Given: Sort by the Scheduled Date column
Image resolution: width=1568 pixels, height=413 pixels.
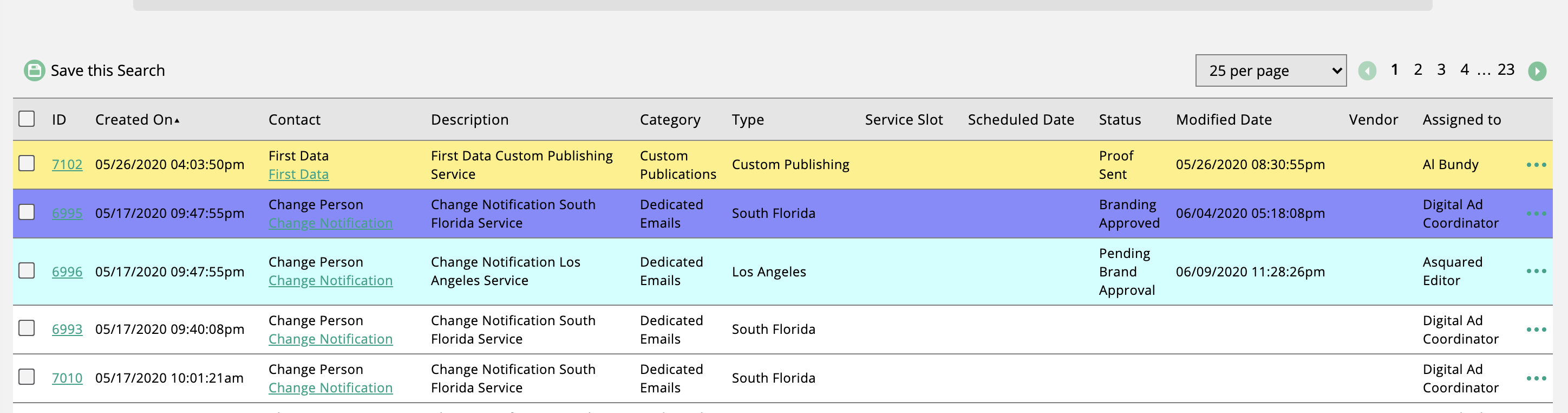Looking at the screenshot, I should pos(1021,120).
